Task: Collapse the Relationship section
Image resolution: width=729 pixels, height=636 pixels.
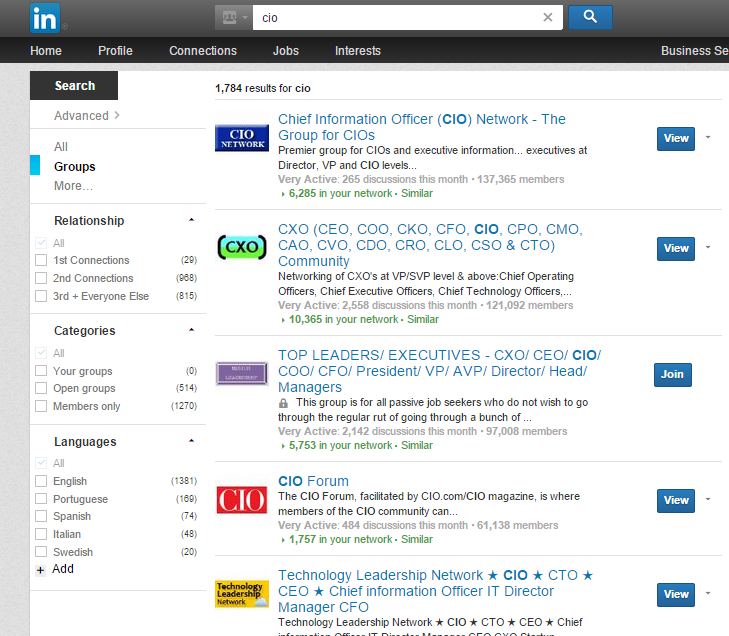Action: pos(191,220)
